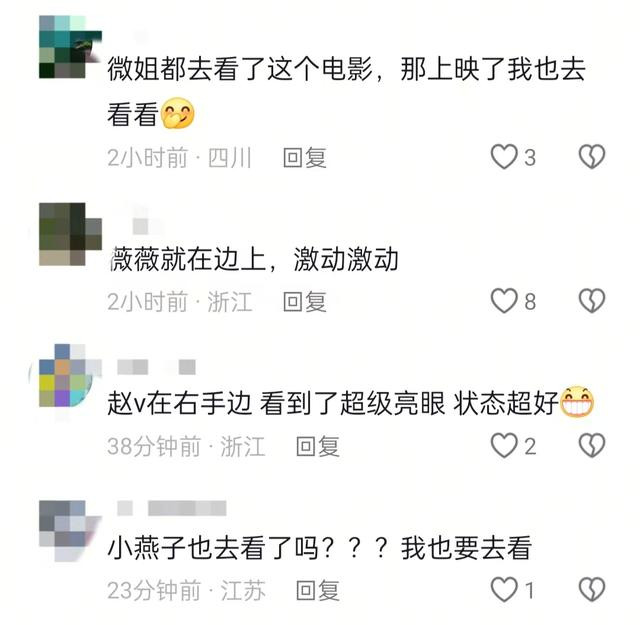This screenshot has width=640, height=625.
Task: Reply to the 2小时前 浙江 comment
Action: [305, 302]
